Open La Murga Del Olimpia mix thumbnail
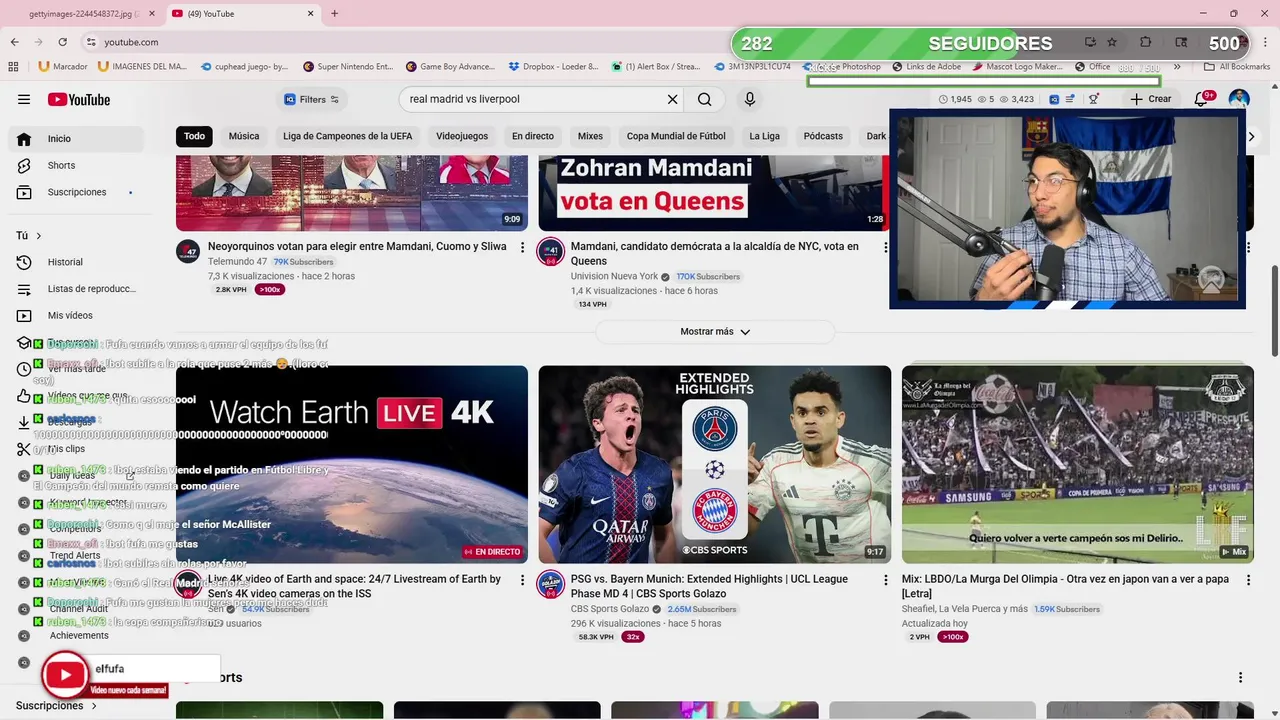The image size is (1280, 720). 1077,464
